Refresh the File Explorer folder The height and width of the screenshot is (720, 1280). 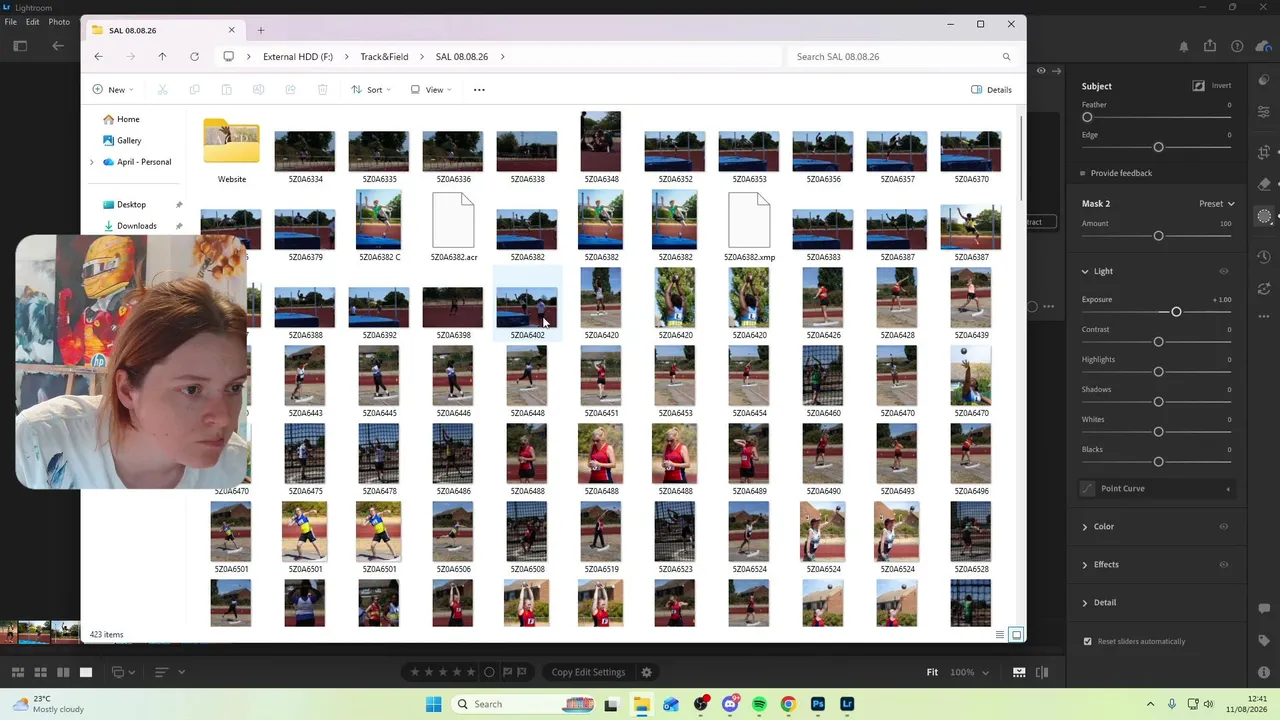pos(194,57)
